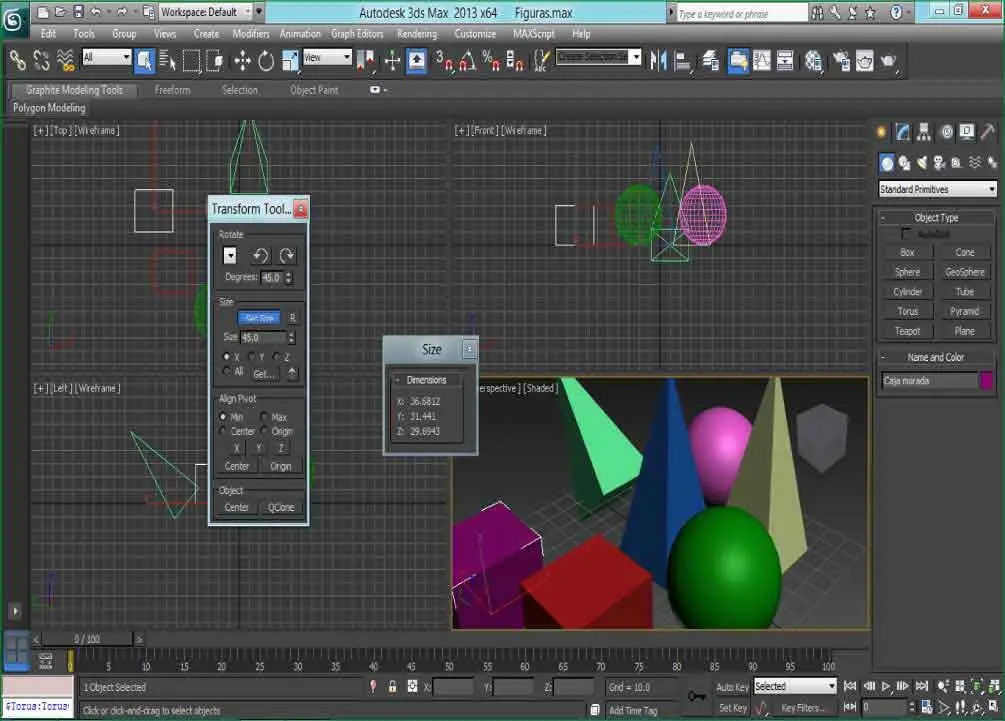Click the Play Animation button
The width and height of the screenshot is (1005, 721).
[885, 686]
